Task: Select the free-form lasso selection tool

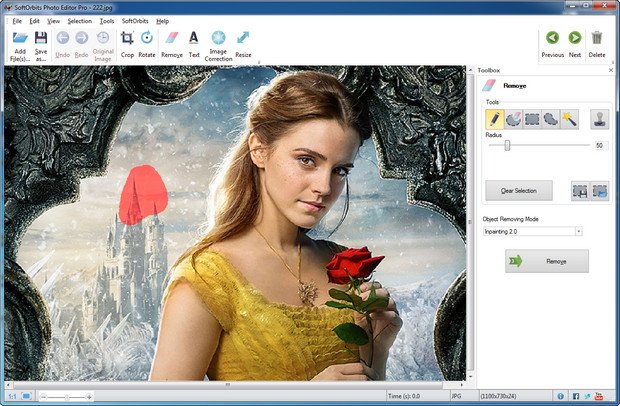Action: [551, 119]
